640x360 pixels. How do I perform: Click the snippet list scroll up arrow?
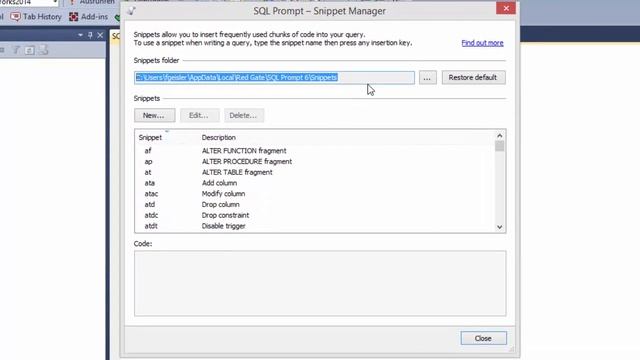pyautogui.click(x=500, y=136)
